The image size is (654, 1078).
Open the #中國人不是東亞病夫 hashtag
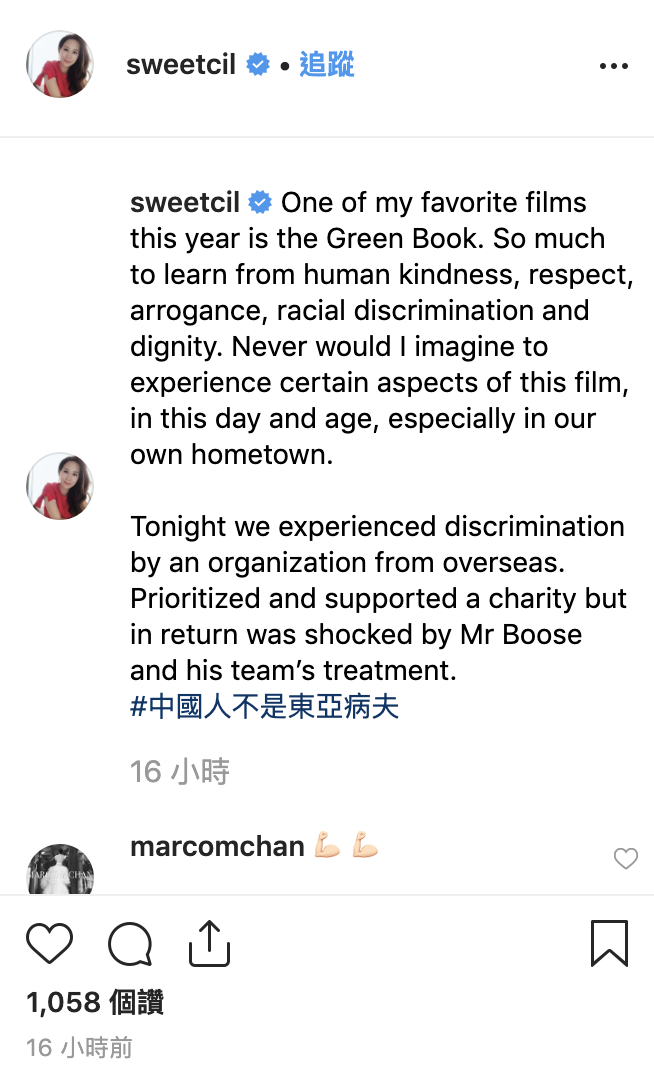pos(265,706)
